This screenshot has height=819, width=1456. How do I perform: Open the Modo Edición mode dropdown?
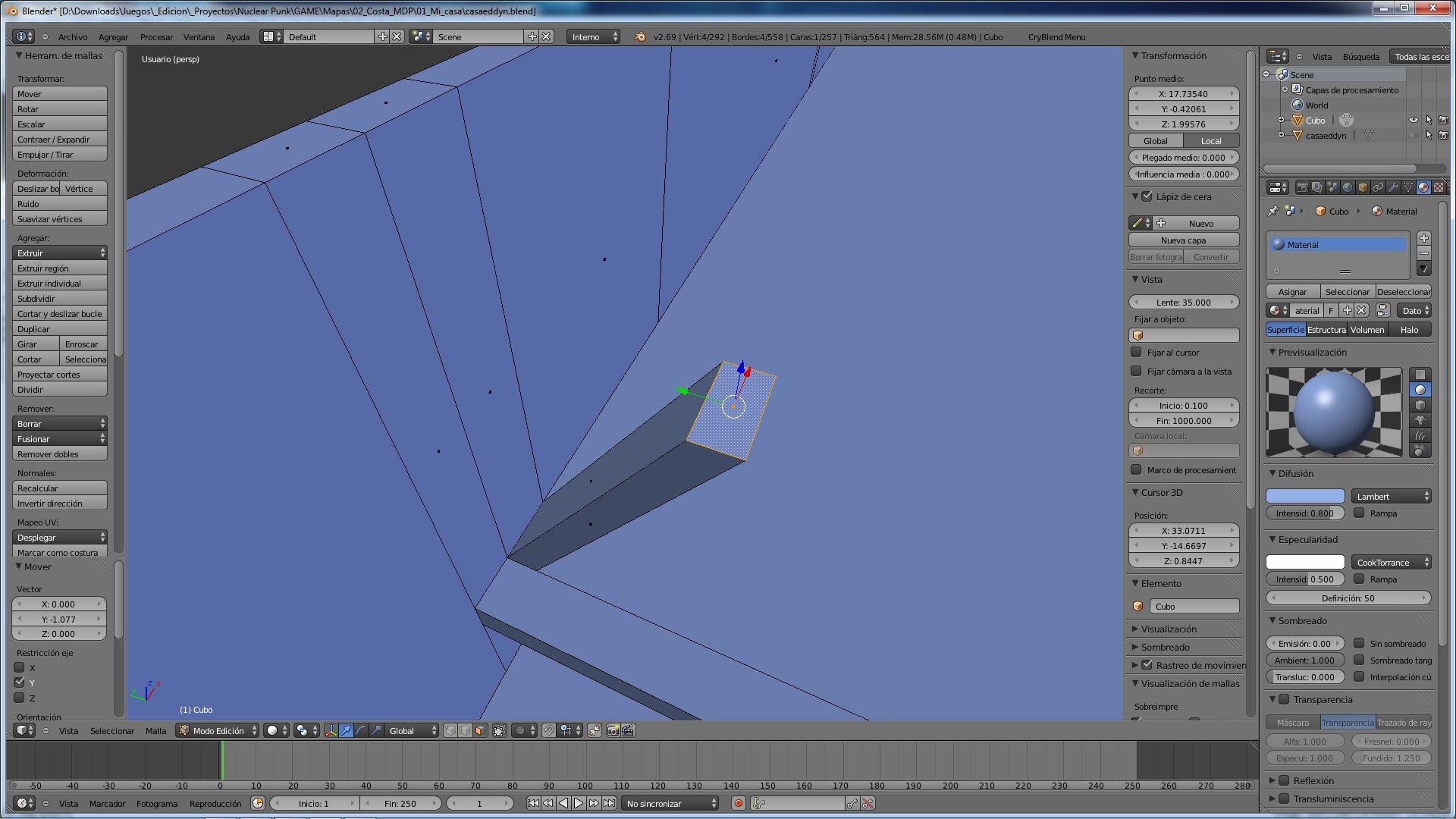(218, 730)
